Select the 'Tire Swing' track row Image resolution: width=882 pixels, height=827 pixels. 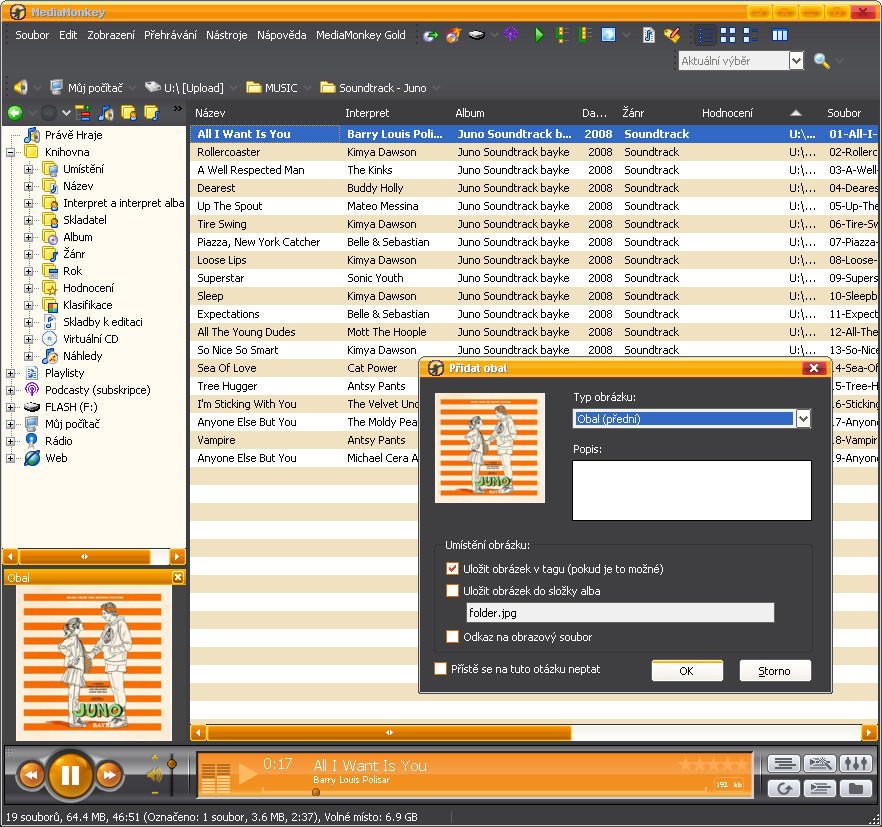click(532, 224)
